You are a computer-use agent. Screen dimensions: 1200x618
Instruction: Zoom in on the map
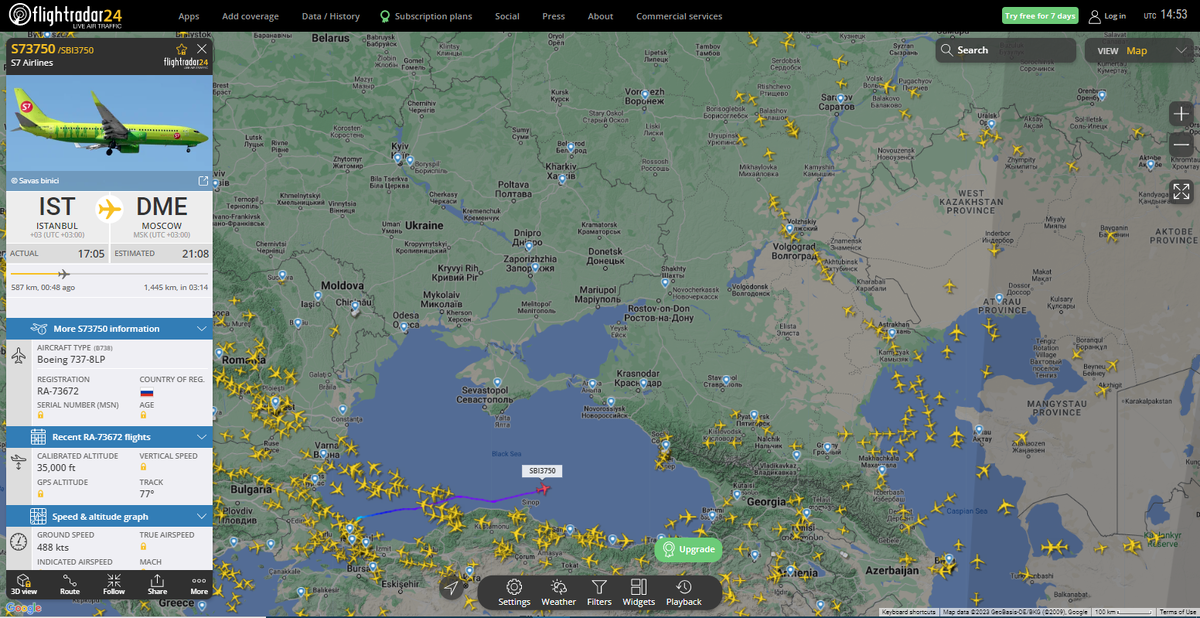coord(1181,114)
